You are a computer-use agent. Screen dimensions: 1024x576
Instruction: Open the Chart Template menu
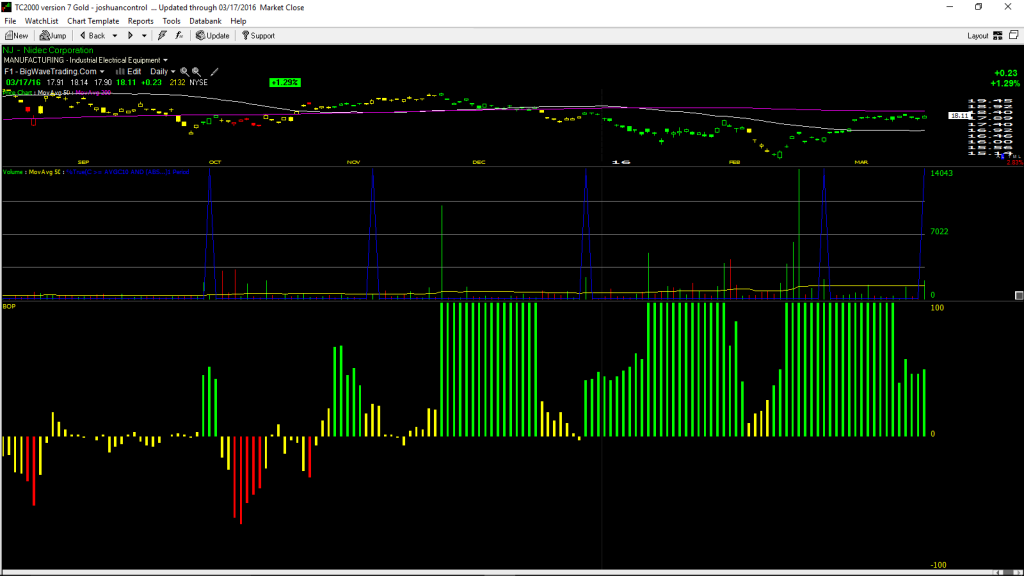[93, 21]
